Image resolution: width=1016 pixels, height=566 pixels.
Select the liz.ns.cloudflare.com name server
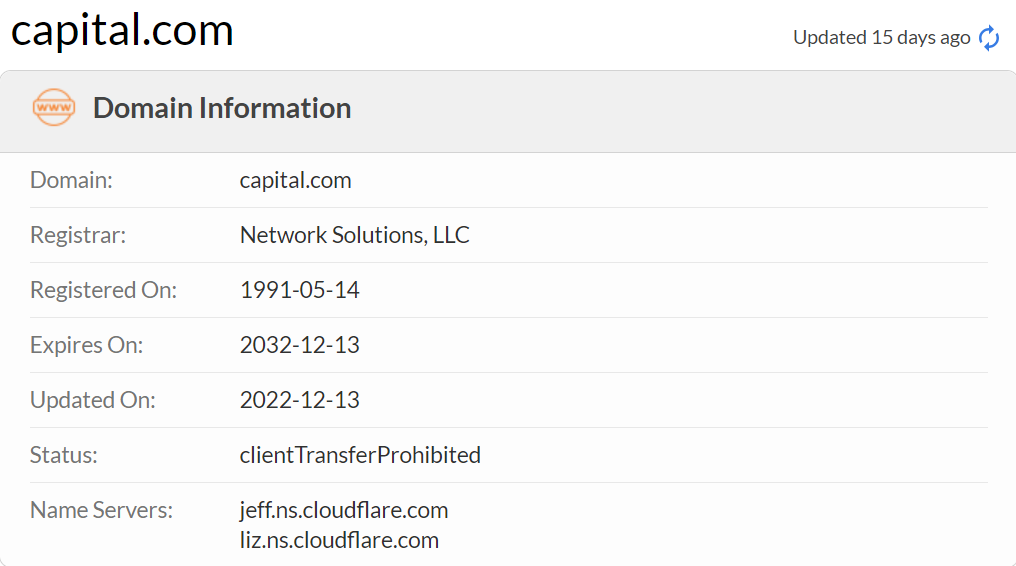click(339, 541)
